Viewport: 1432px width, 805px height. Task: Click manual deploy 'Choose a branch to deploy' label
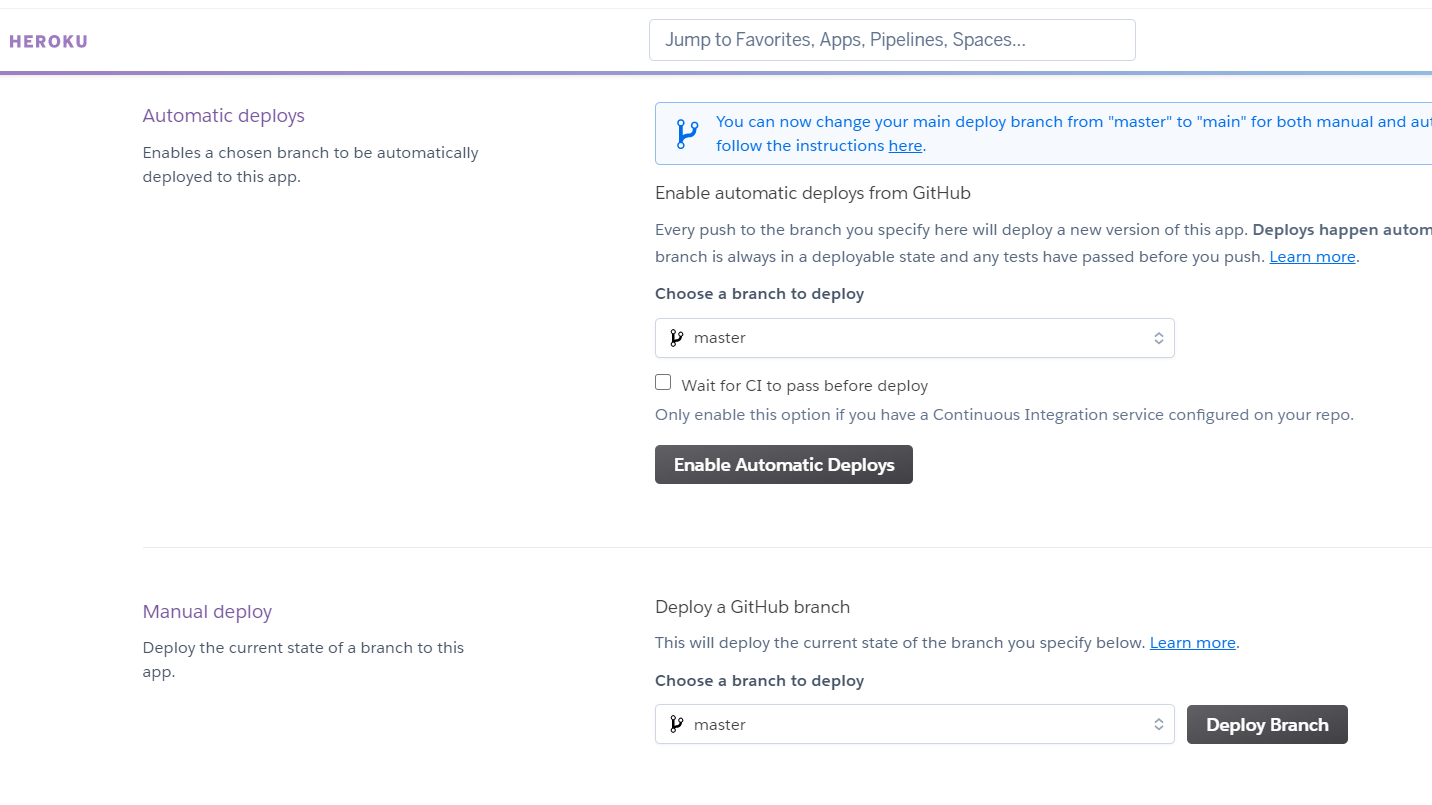[x=759, y=681]
